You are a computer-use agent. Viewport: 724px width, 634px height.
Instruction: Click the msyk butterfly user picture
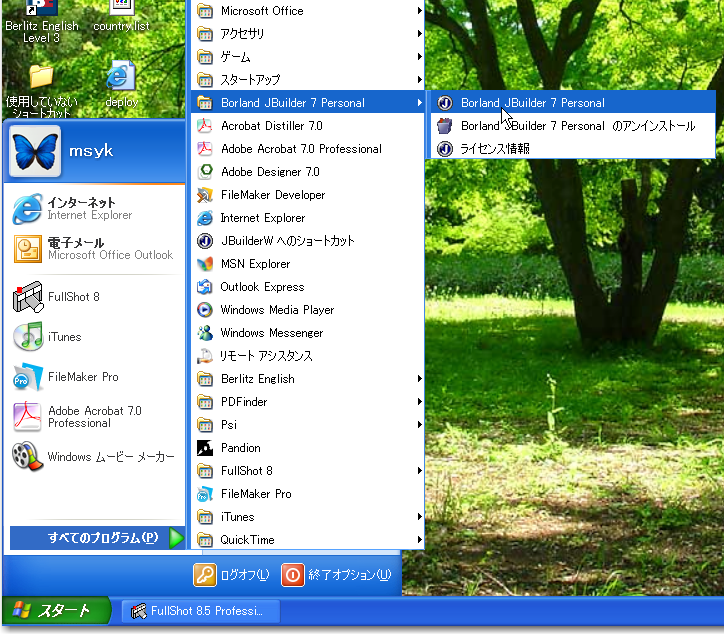pyautogui.click(x=35, y=150)
